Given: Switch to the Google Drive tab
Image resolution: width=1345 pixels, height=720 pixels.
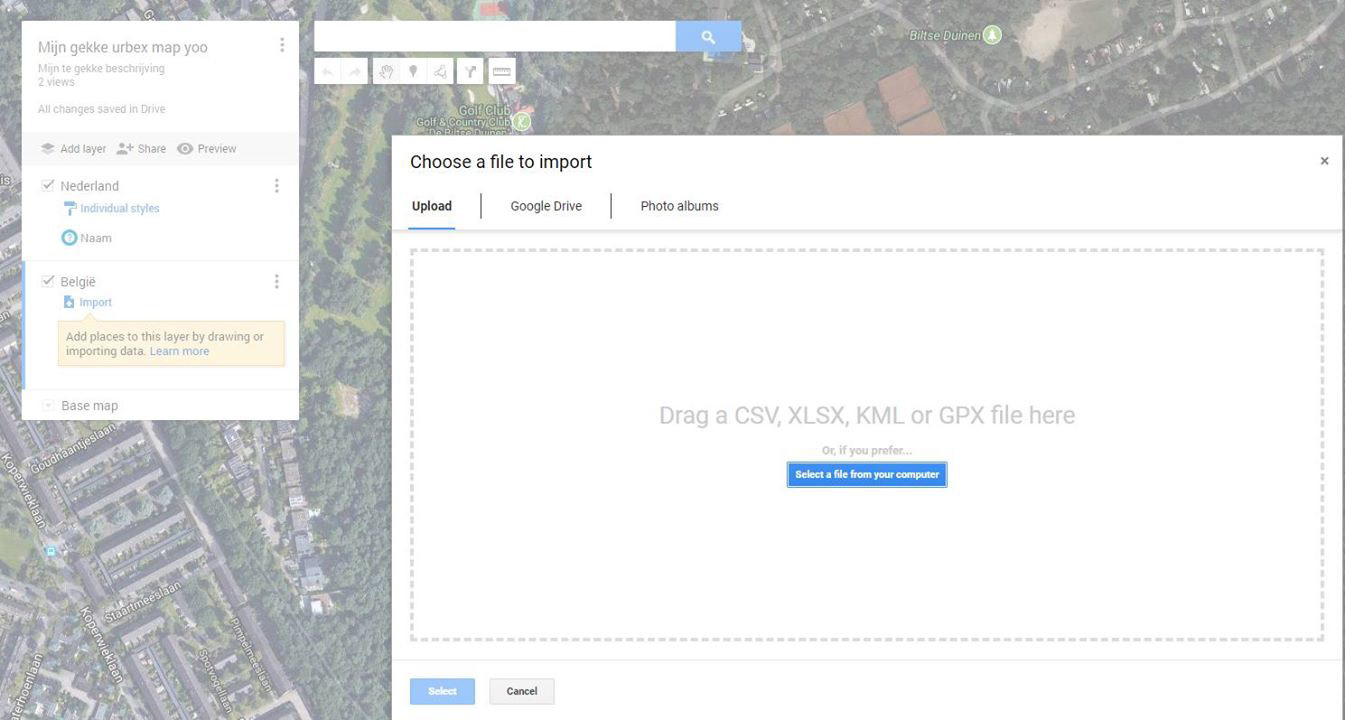Looking at the screenshot, I should point(546,206).
